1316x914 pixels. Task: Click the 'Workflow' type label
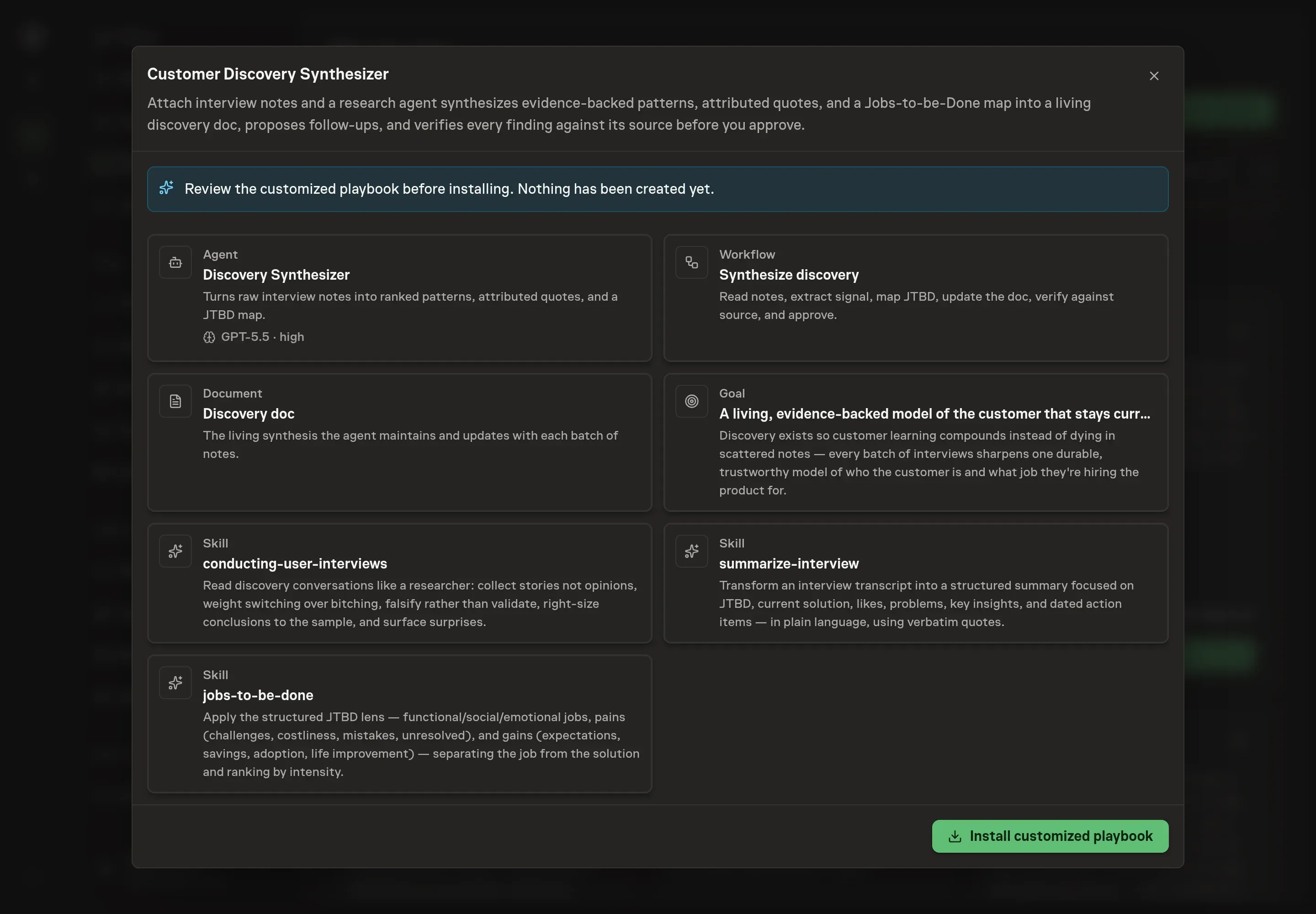747,254
